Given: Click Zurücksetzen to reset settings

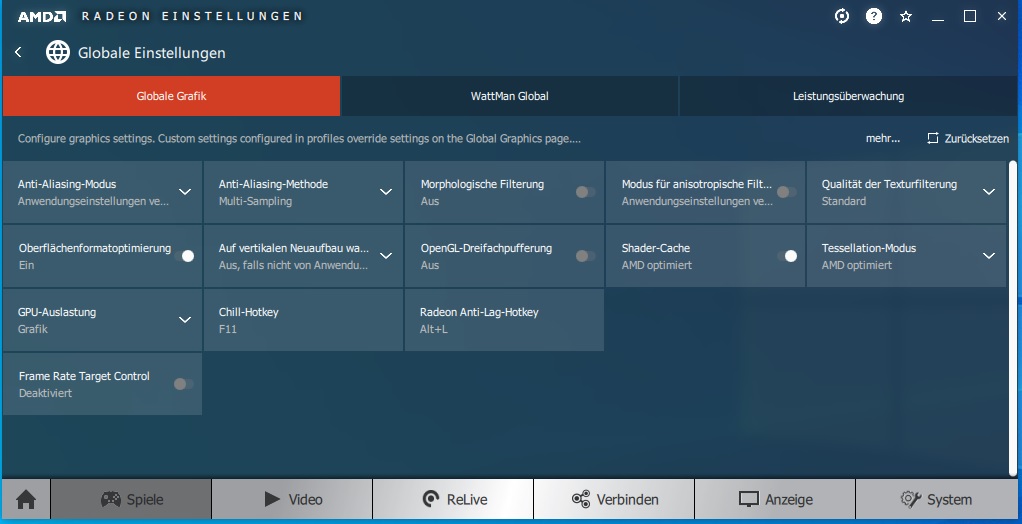Looking at the screenshot, I should (968, 138).
